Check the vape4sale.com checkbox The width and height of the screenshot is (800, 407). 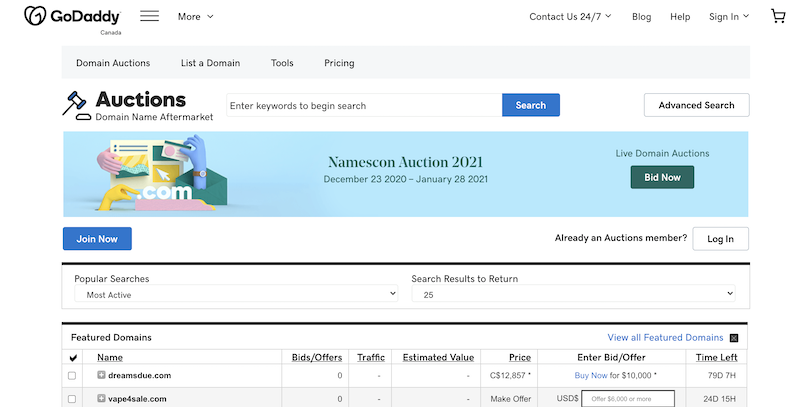click(x=72, y=399)
